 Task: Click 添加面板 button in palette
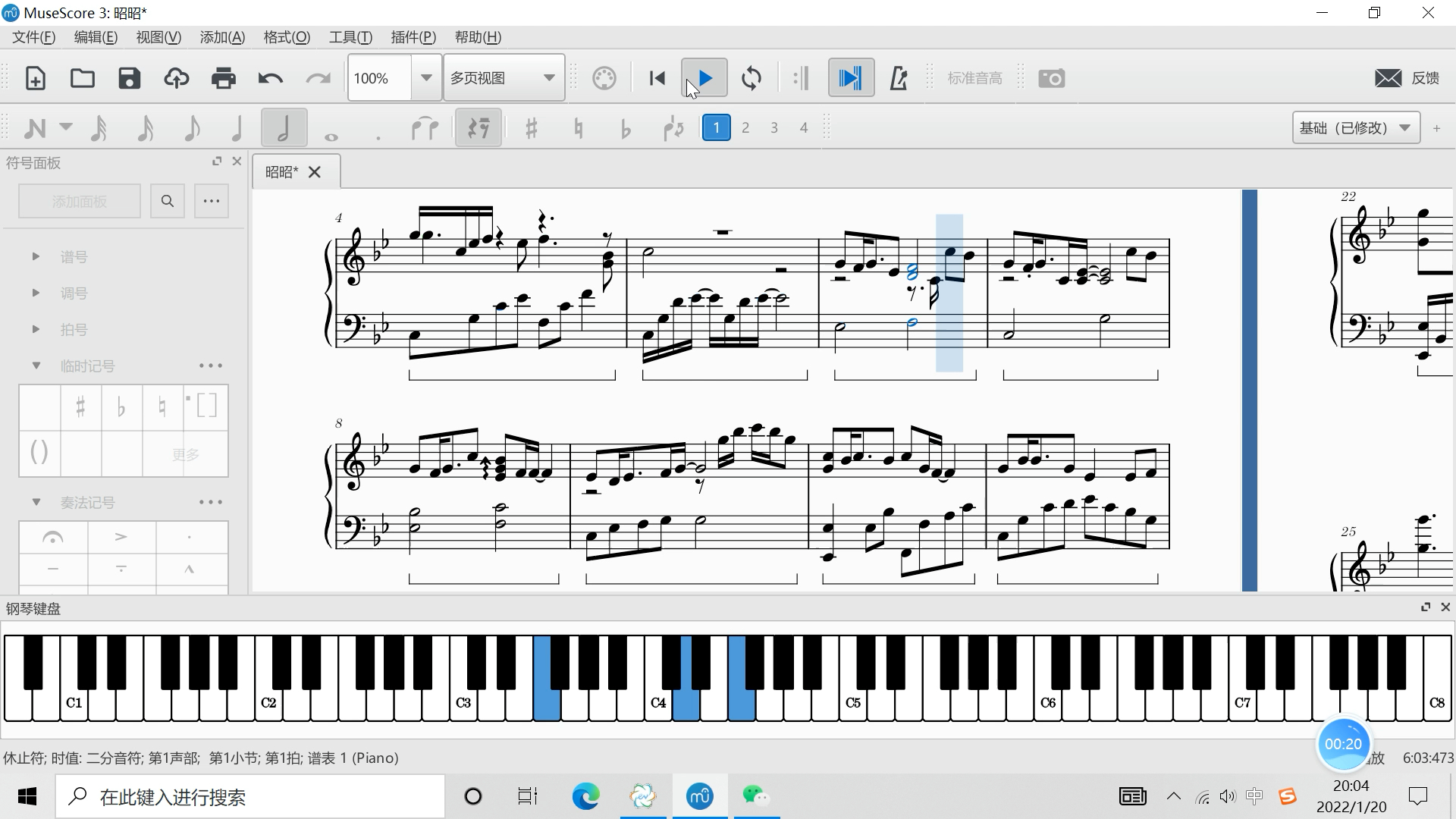click(80, 201)
